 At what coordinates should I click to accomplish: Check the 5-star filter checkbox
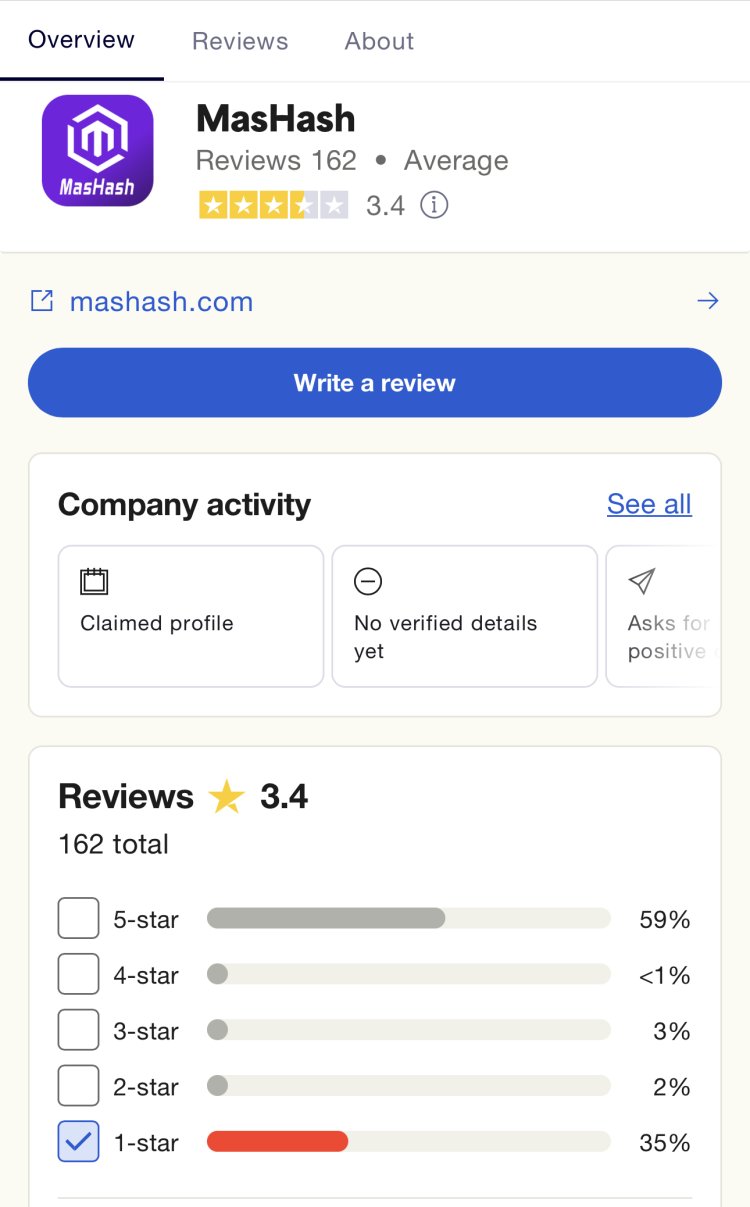point(78,917)
